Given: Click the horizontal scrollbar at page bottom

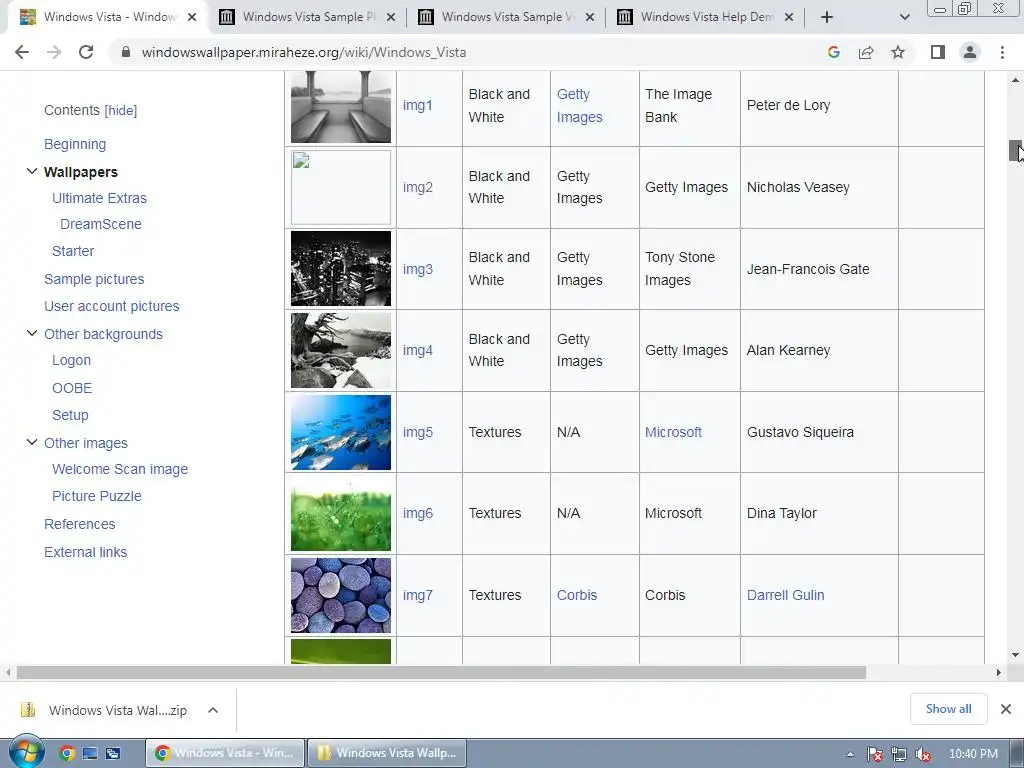Looking at the screenshot, I should 441,673.
